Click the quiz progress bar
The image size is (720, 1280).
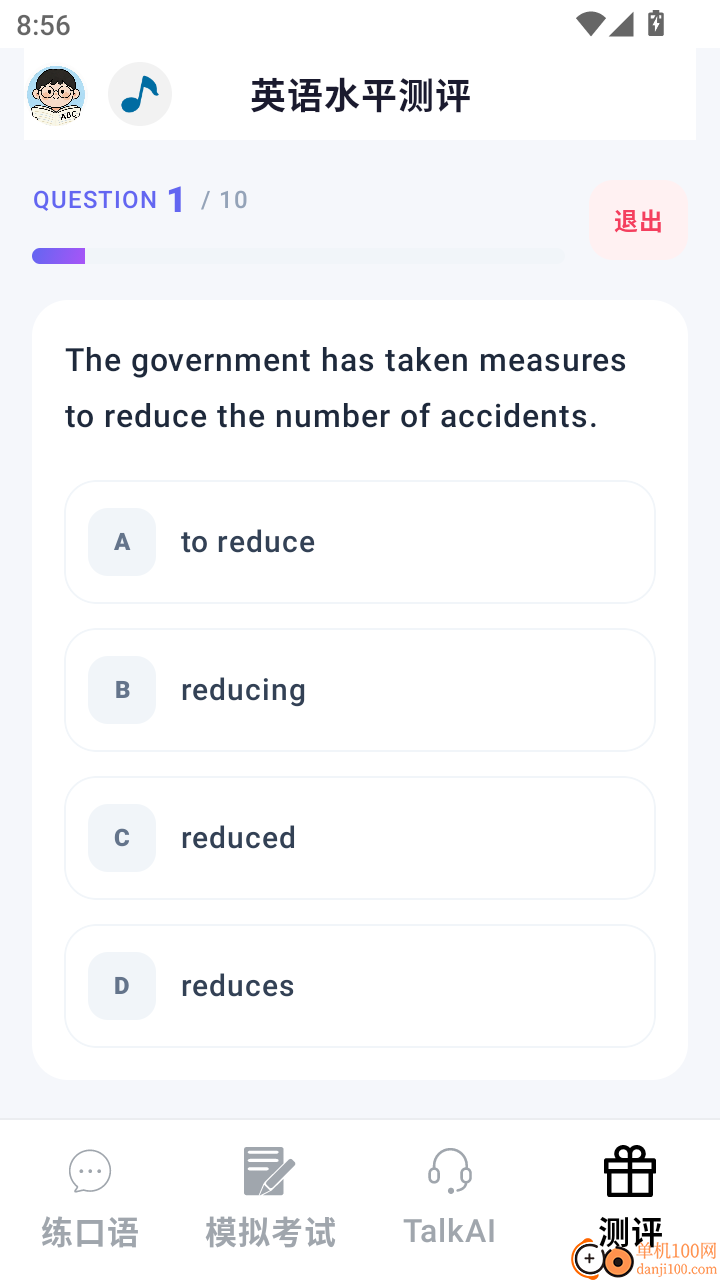[298, 256]
